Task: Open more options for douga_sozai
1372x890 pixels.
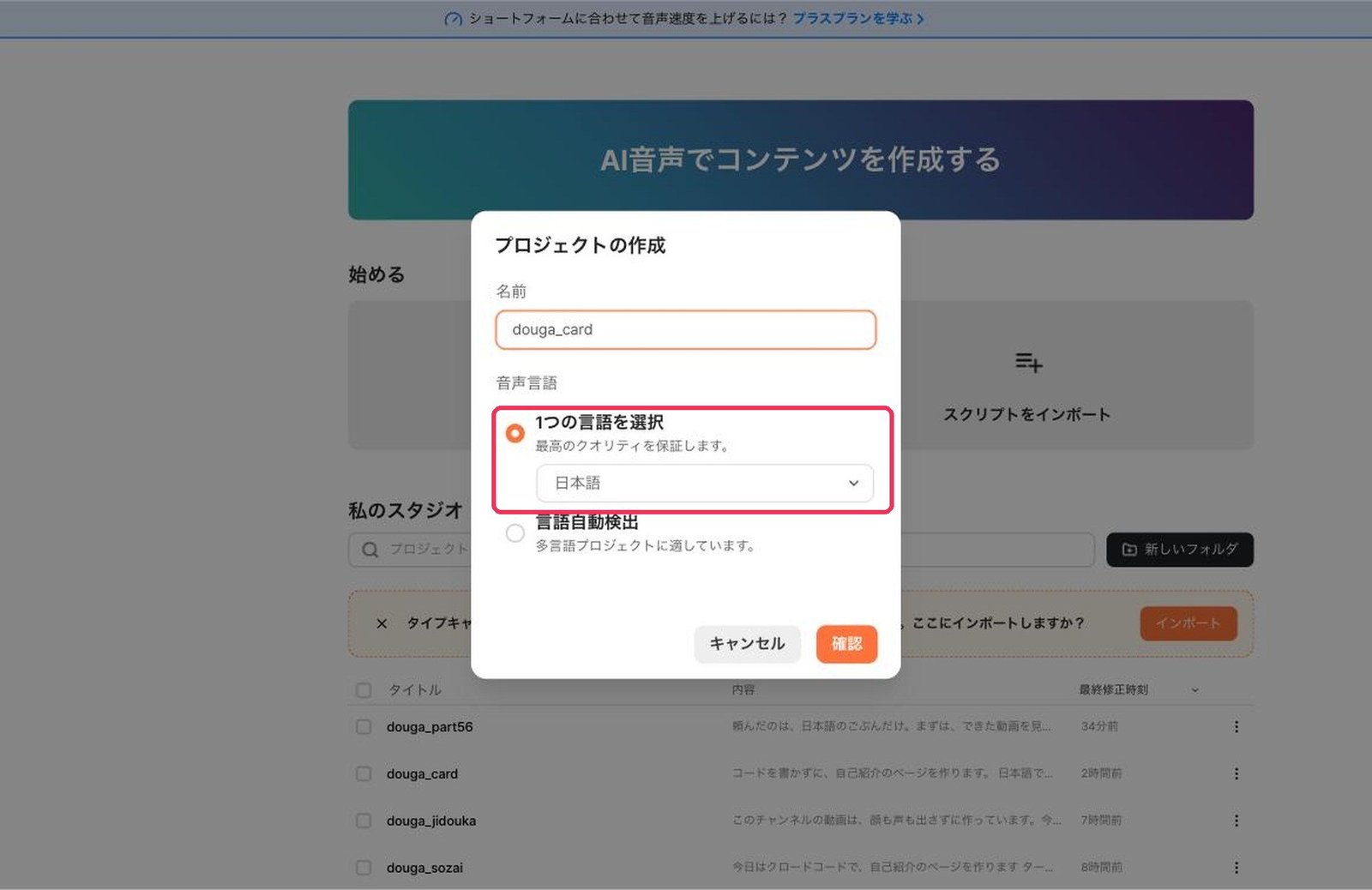Action: click(1237, 868)
